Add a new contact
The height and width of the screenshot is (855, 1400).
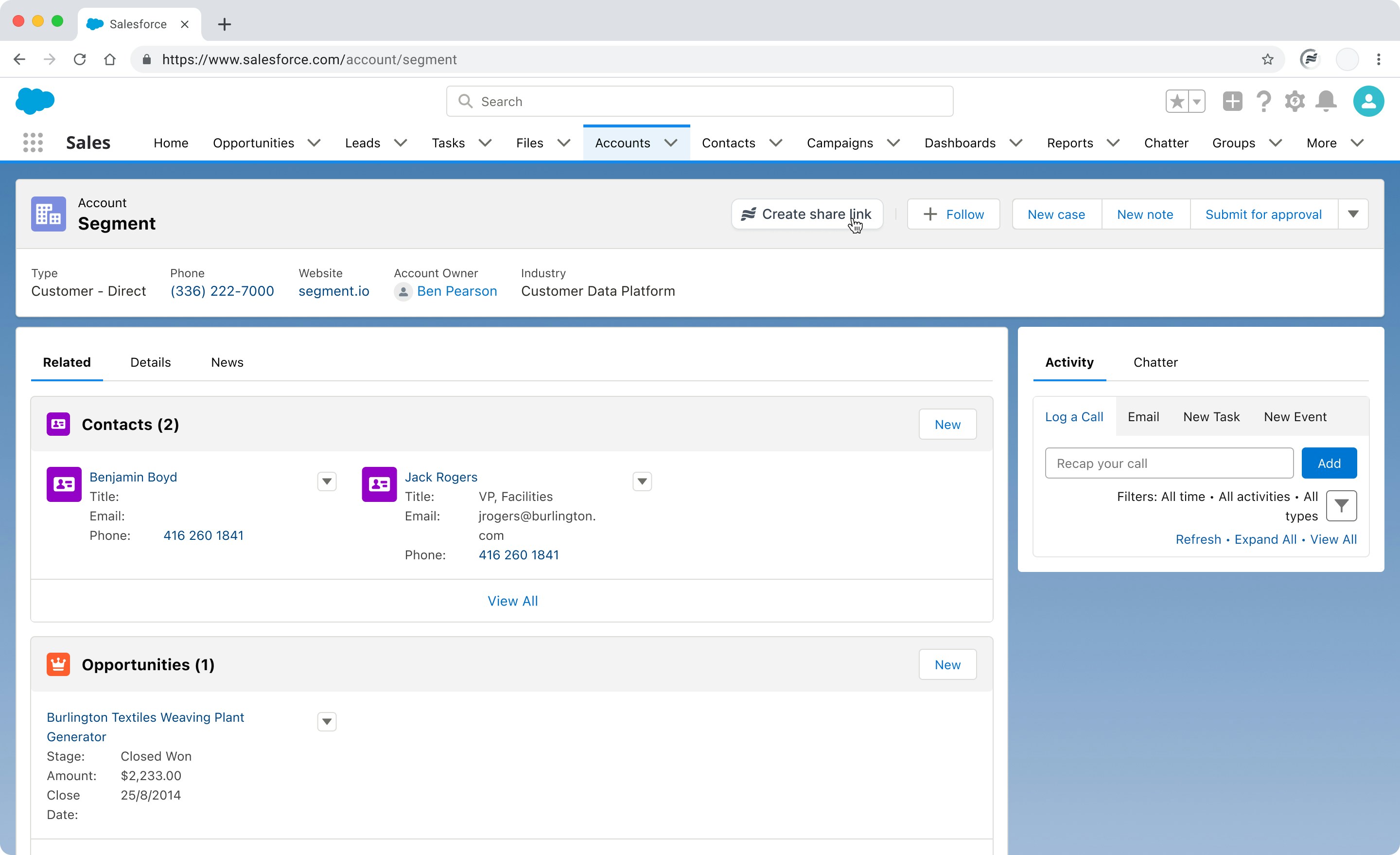[948, 424]
